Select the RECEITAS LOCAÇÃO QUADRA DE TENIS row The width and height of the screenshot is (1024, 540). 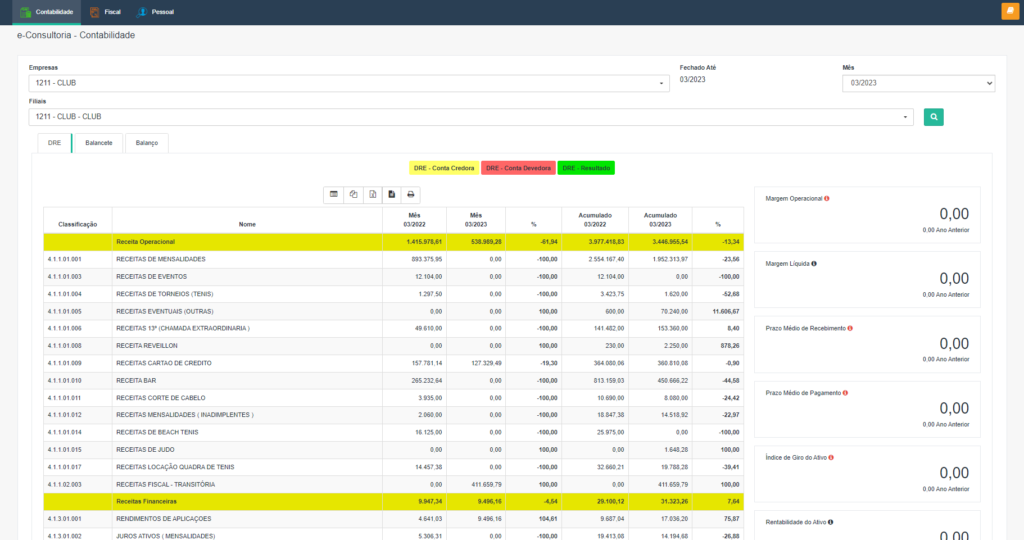393,467
